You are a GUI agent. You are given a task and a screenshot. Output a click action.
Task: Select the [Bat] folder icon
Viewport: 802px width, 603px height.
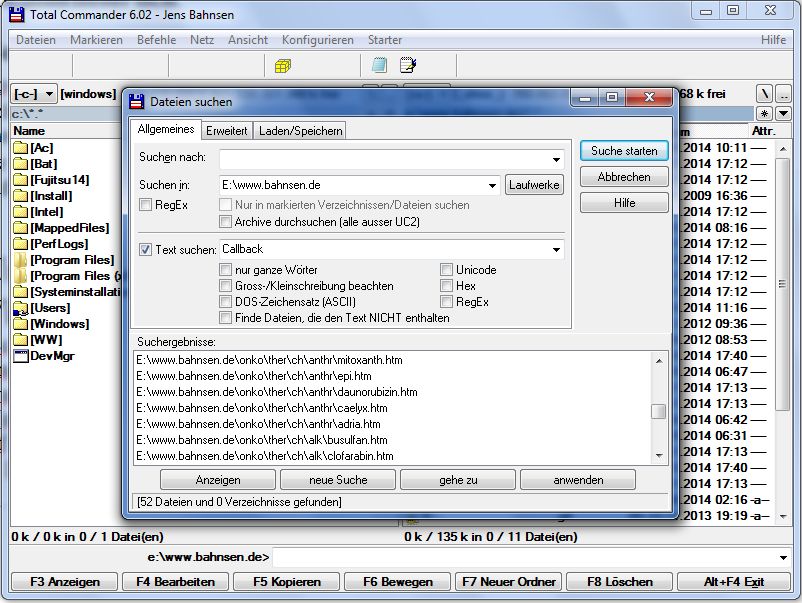(20, 164)
